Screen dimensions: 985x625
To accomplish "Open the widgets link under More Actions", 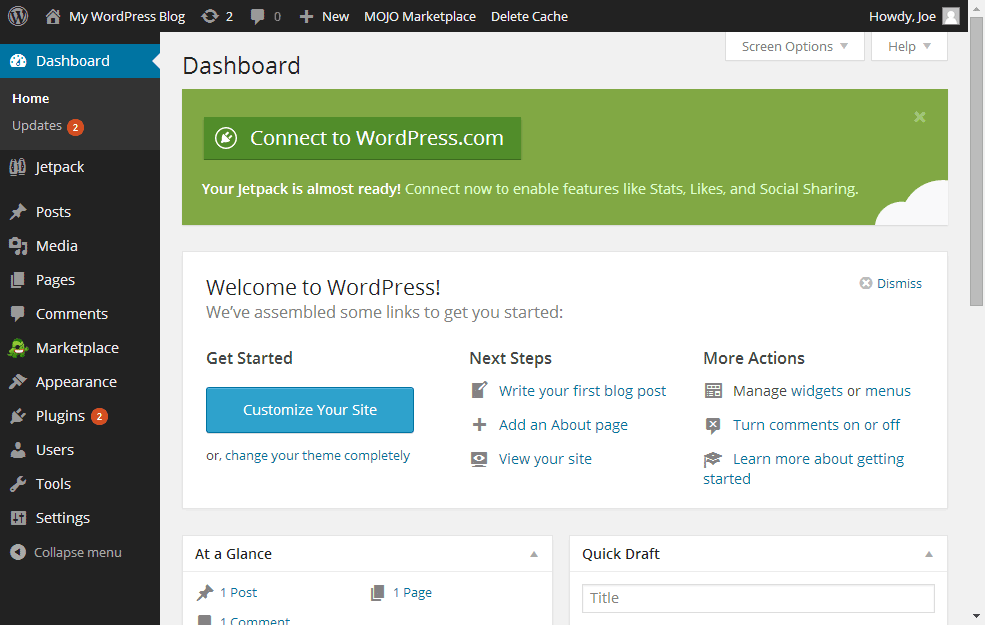I will tap(817, 391).
